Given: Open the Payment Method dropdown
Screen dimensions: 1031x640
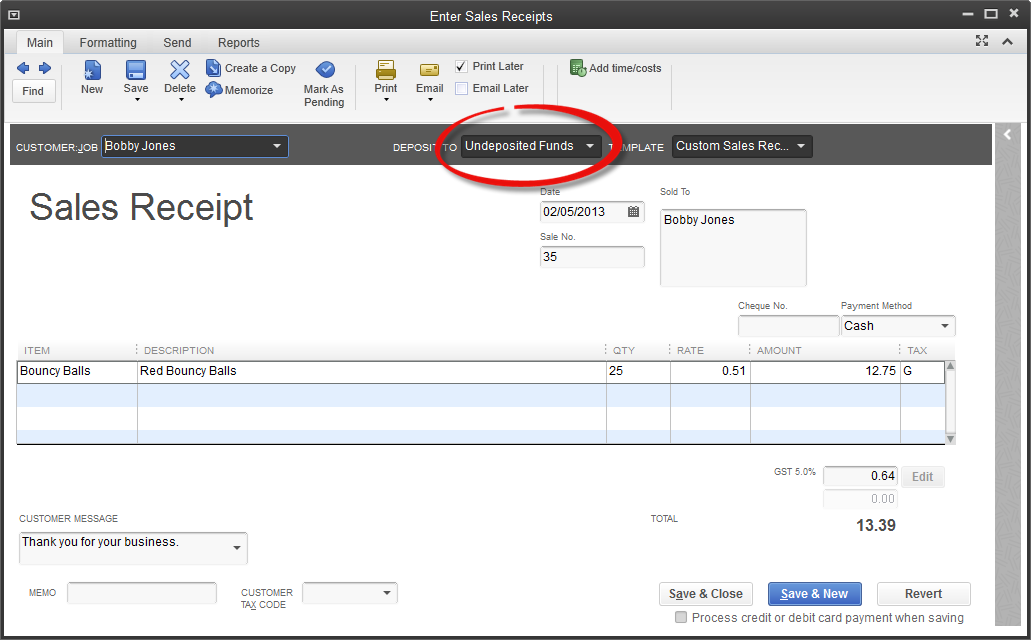Looking at the screenshot, I should coord(944,326).
